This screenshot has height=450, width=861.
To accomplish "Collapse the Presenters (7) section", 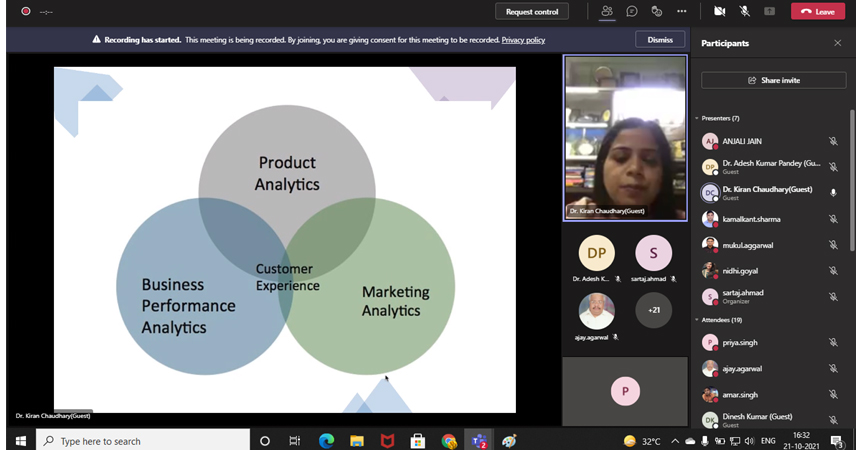I will coord(697,118).
